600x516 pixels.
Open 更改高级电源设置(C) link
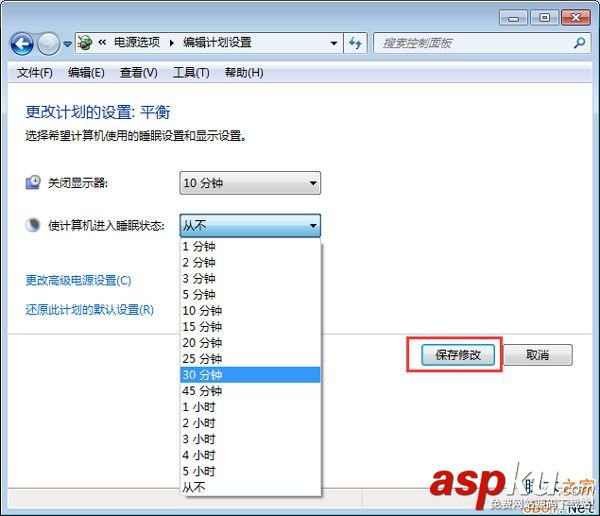pyautogui.click(x=78, y=281)
